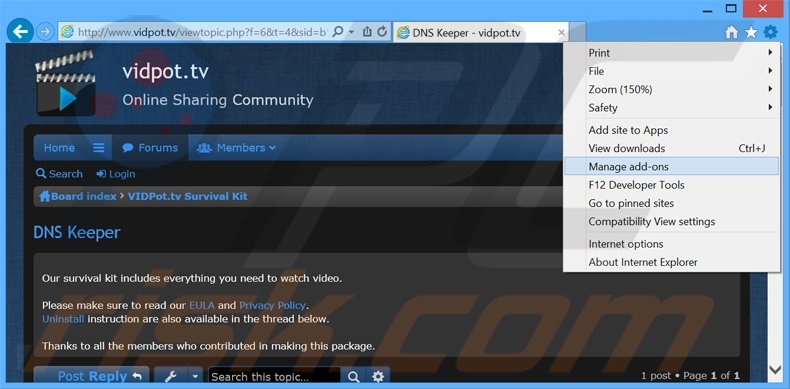
Task: Open Favorites star icon
Action: tap(751, 32)
